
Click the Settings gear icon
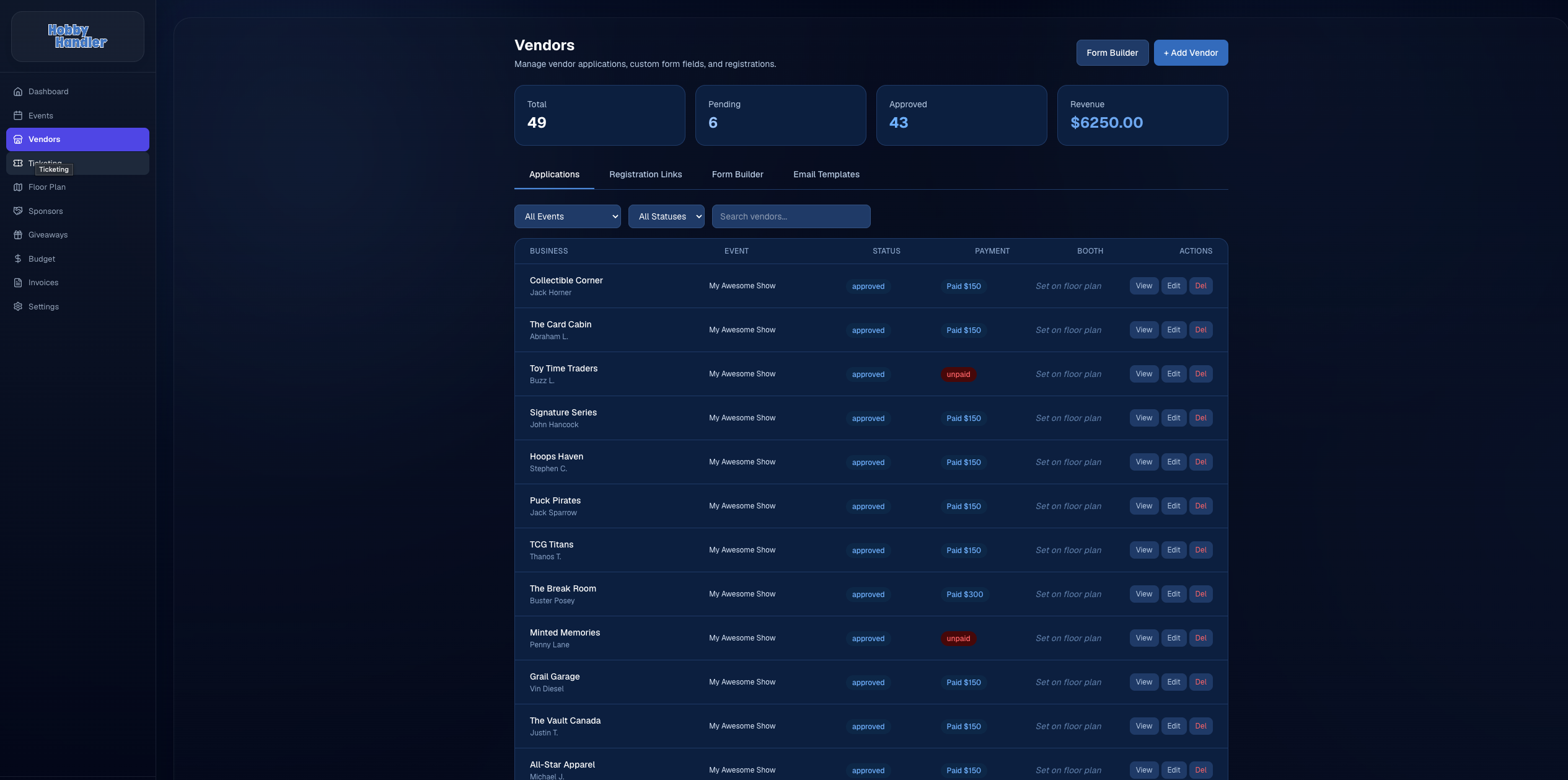(18, 306)
